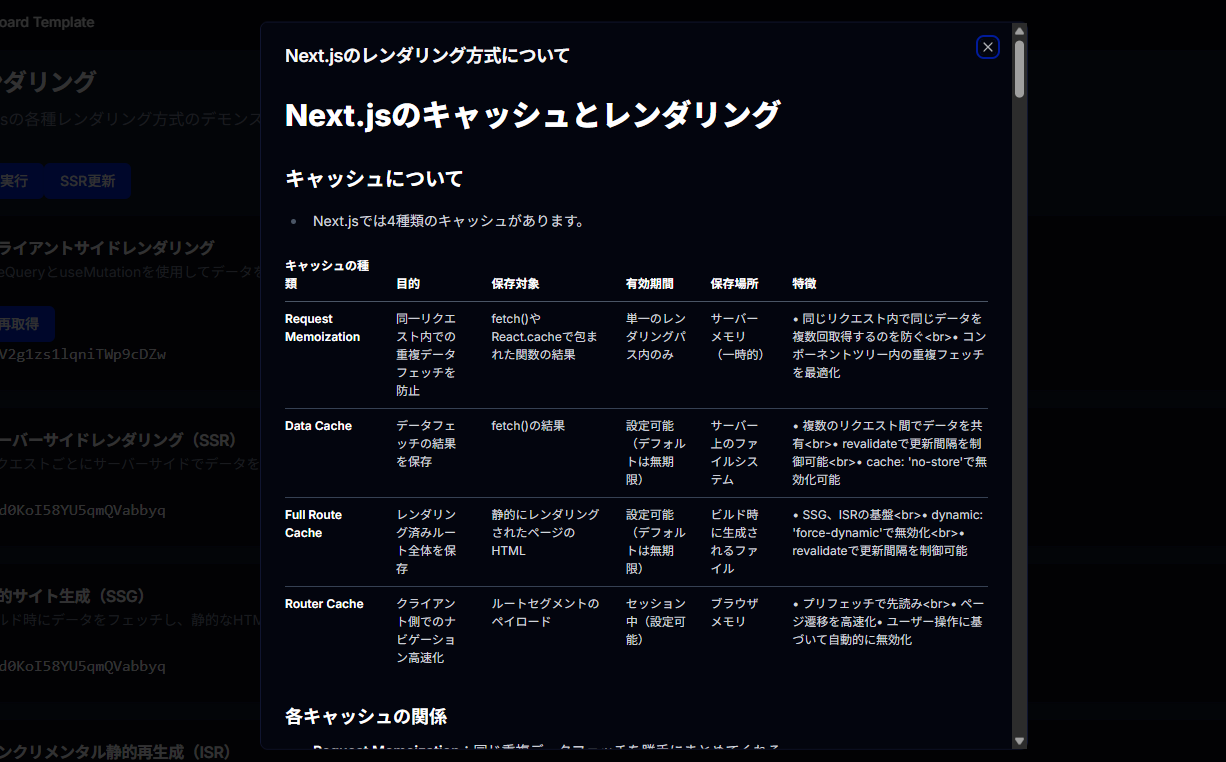The image size is (1226, 762).
Task: Click the 'セッション中（設定可能）' cell
Action: point(656,622)
